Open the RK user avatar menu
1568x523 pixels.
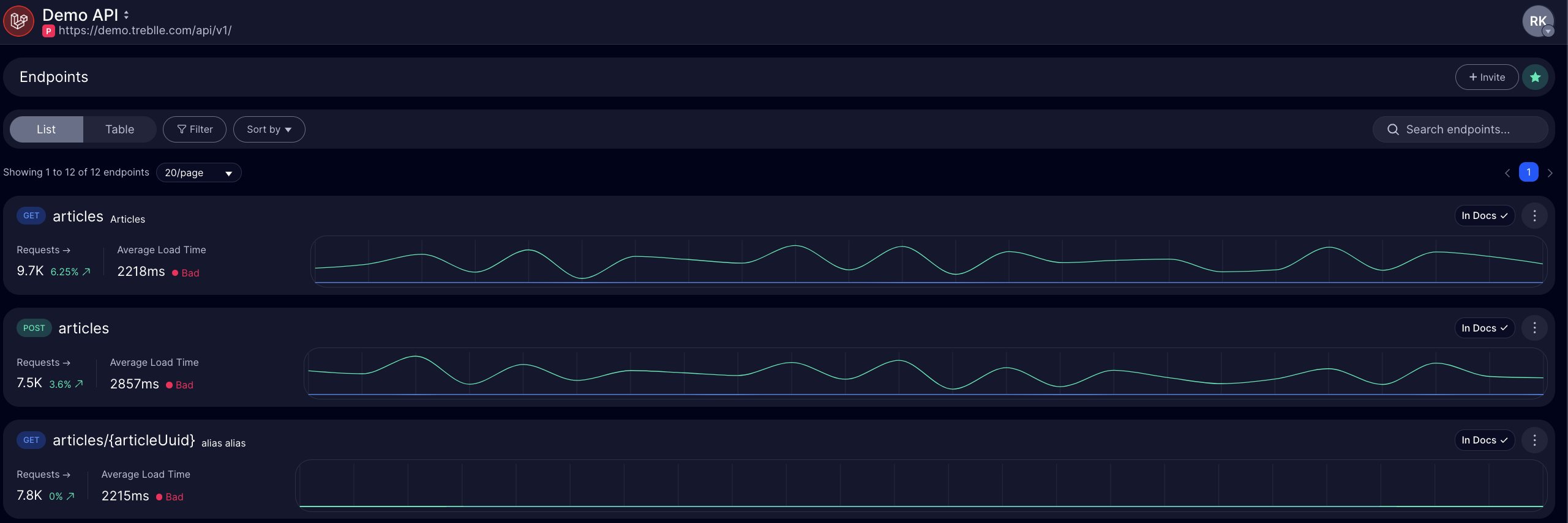(1537, 21)
